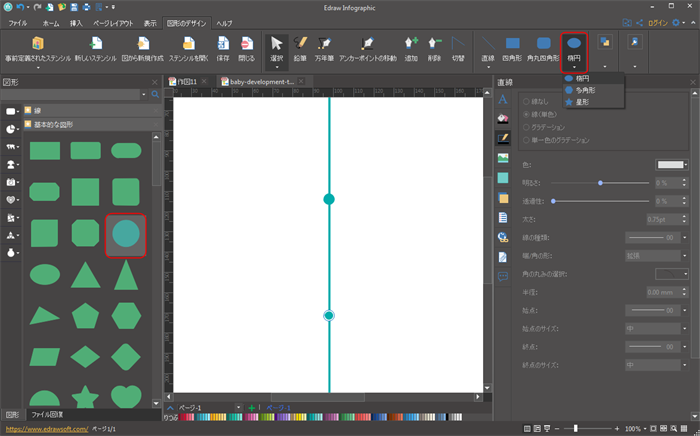700x436 pixels.
Task: Expand the 始点のサイズ dropdown
Action: 655,326
